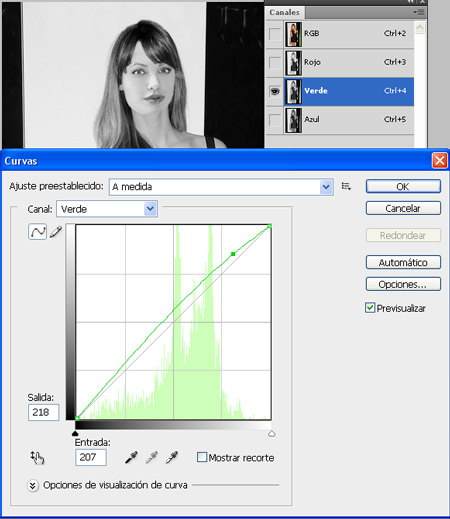Select the Canales panel tab
450x519 pixels.
[x=284, y=12]
